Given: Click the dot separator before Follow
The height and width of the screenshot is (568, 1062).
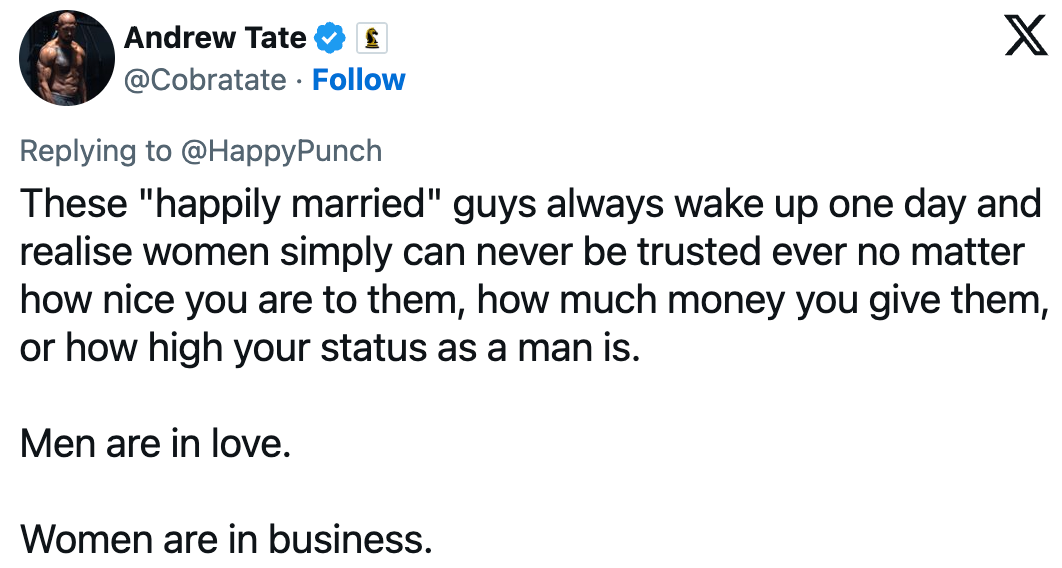Looking at the screenshot, I should click(299, 81).
